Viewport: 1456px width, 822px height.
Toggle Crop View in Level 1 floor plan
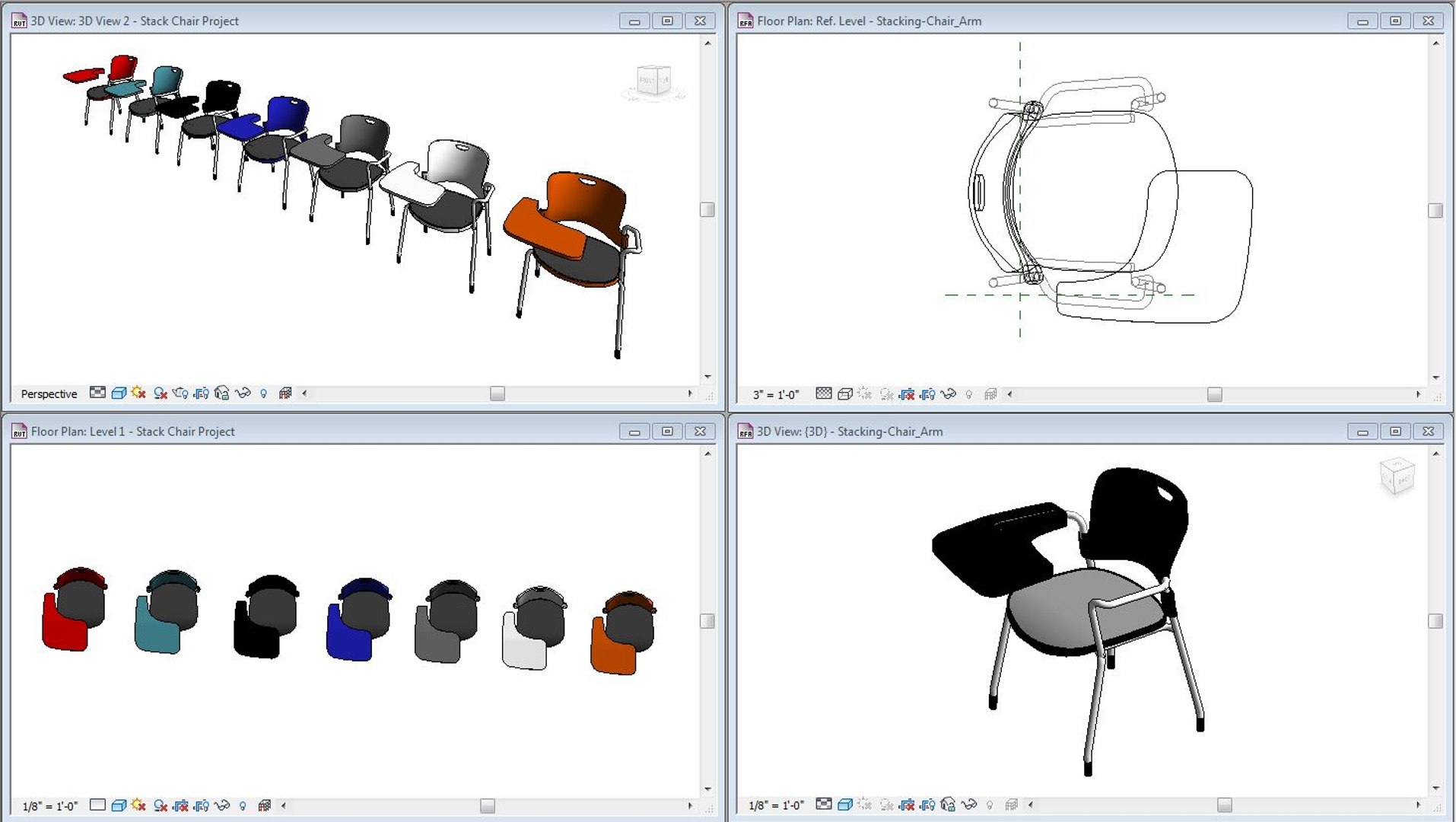tap(180, 804)
